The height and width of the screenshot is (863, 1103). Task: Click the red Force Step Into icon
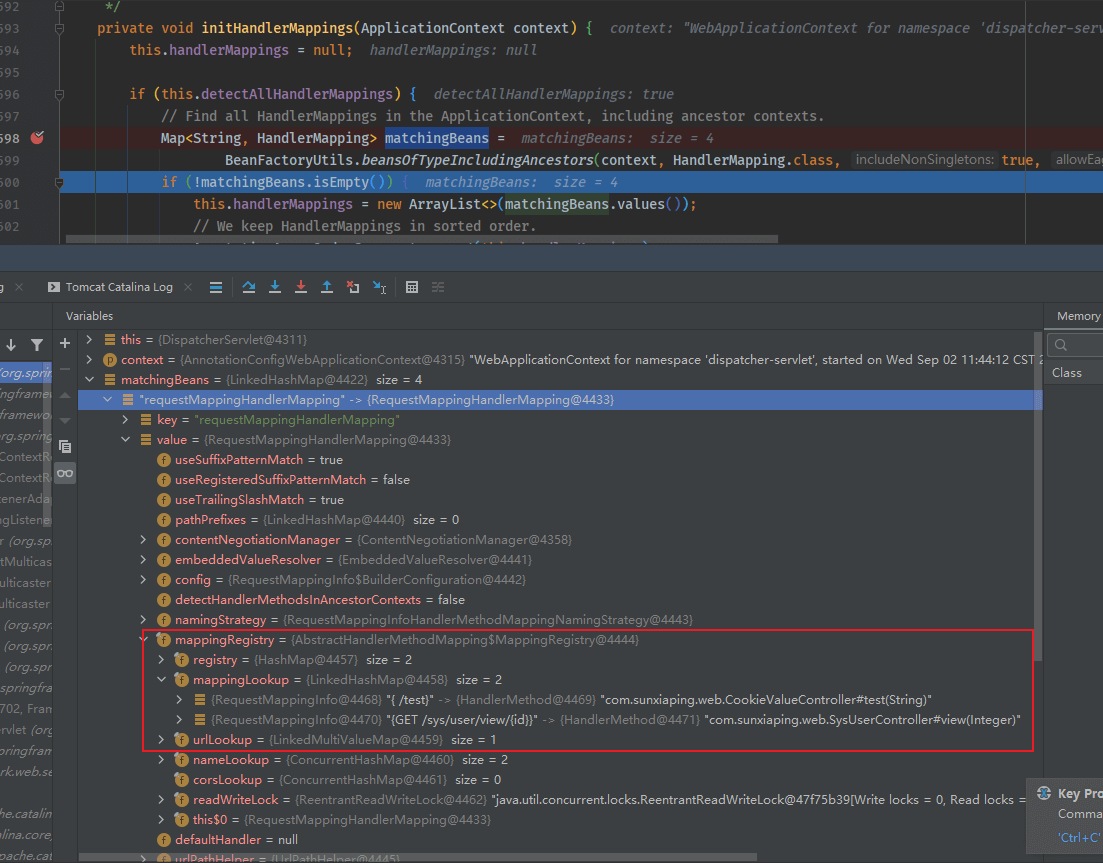(301, 287)
